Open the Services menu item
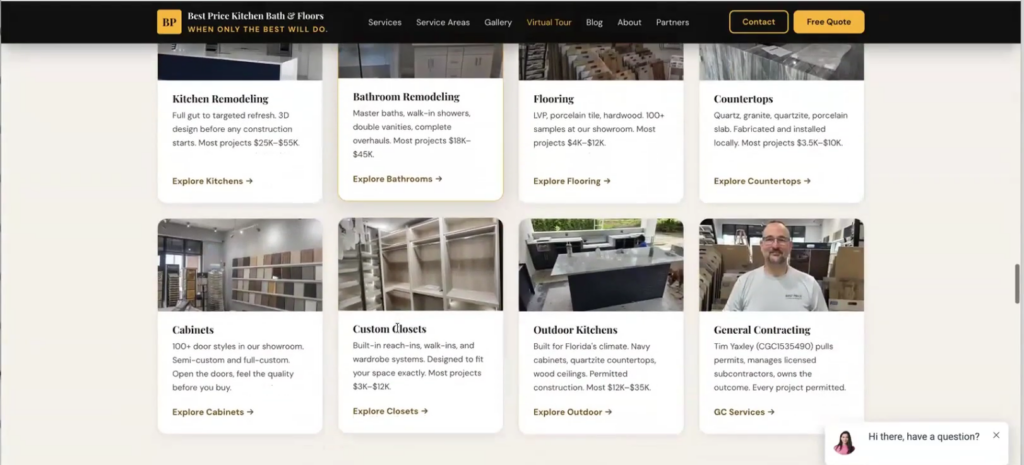 (x=384, y=22)
